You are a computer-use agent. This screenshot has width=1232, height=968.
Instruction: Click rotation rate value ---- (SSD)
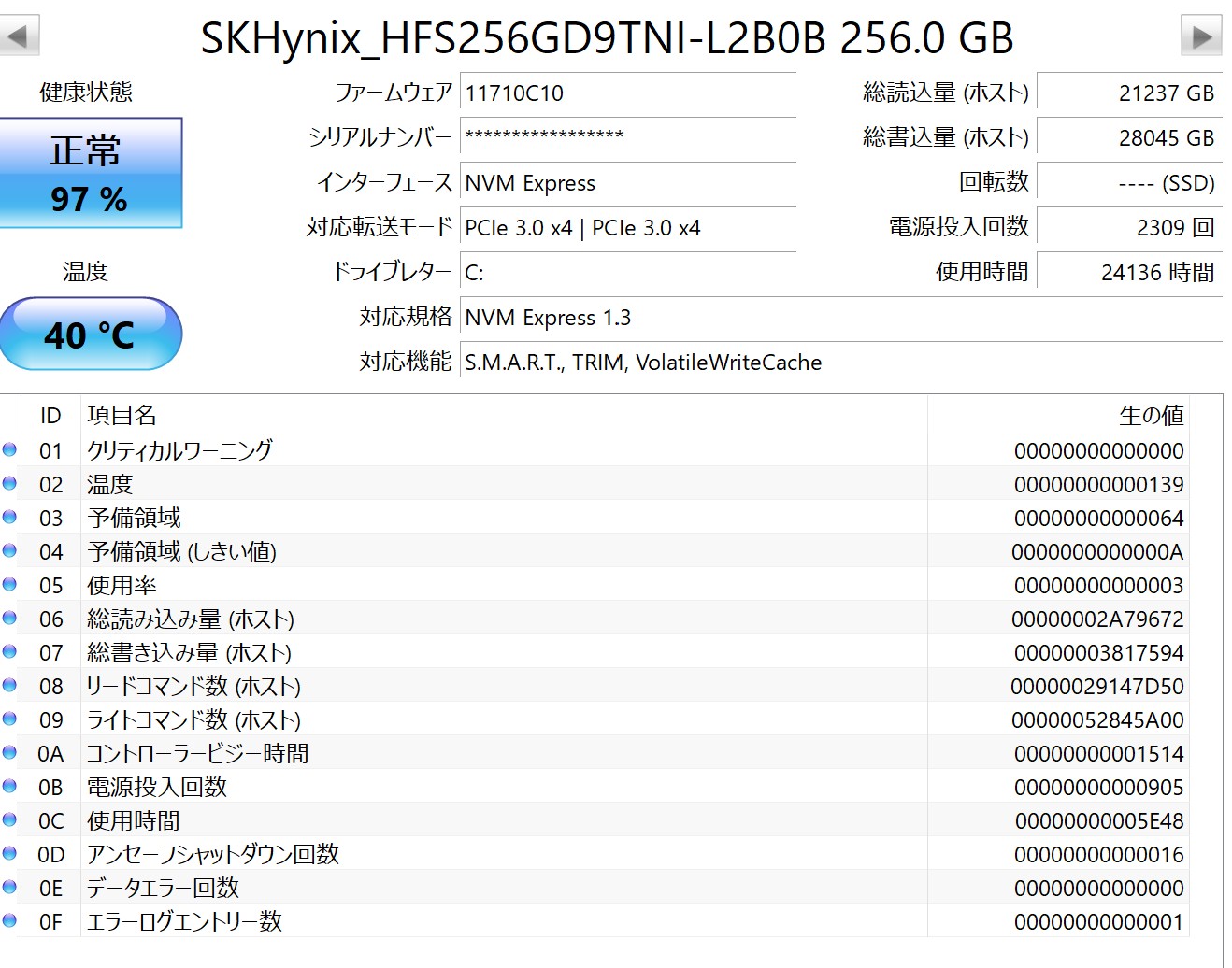(x=1129, y=183)
